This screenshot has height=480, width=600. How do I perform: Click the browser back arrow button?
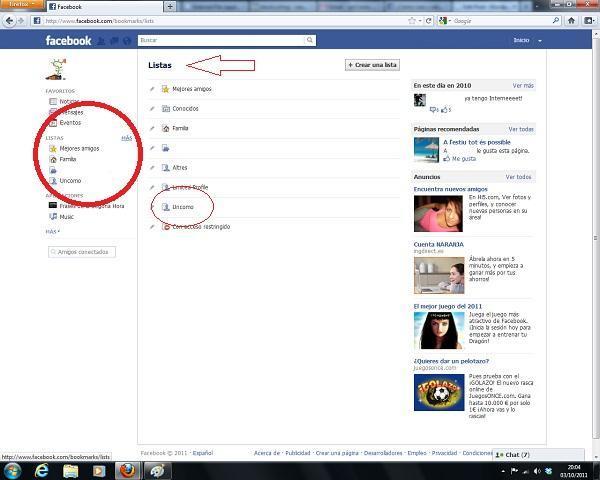click(x=9, y=21)
